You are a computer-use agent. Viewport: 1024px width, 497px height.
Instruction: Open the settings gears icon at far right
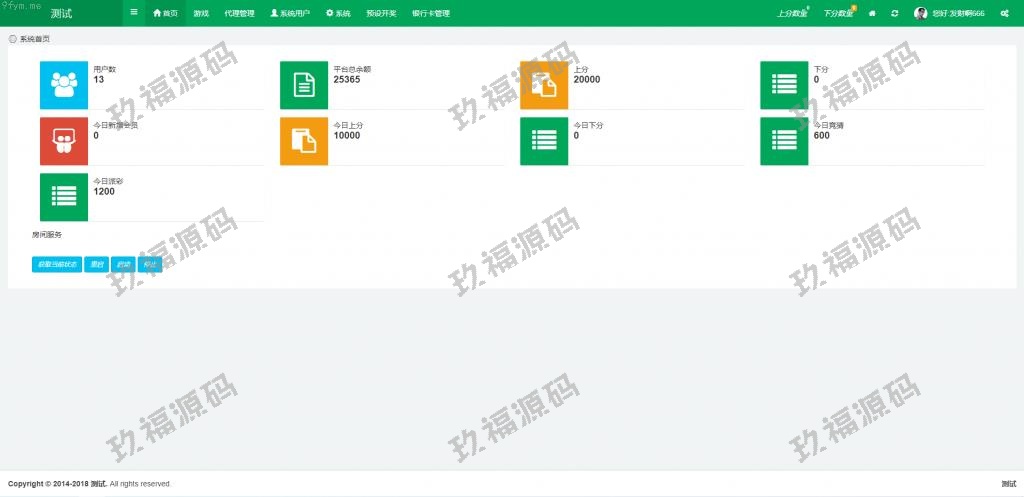tap(1003, 13)
